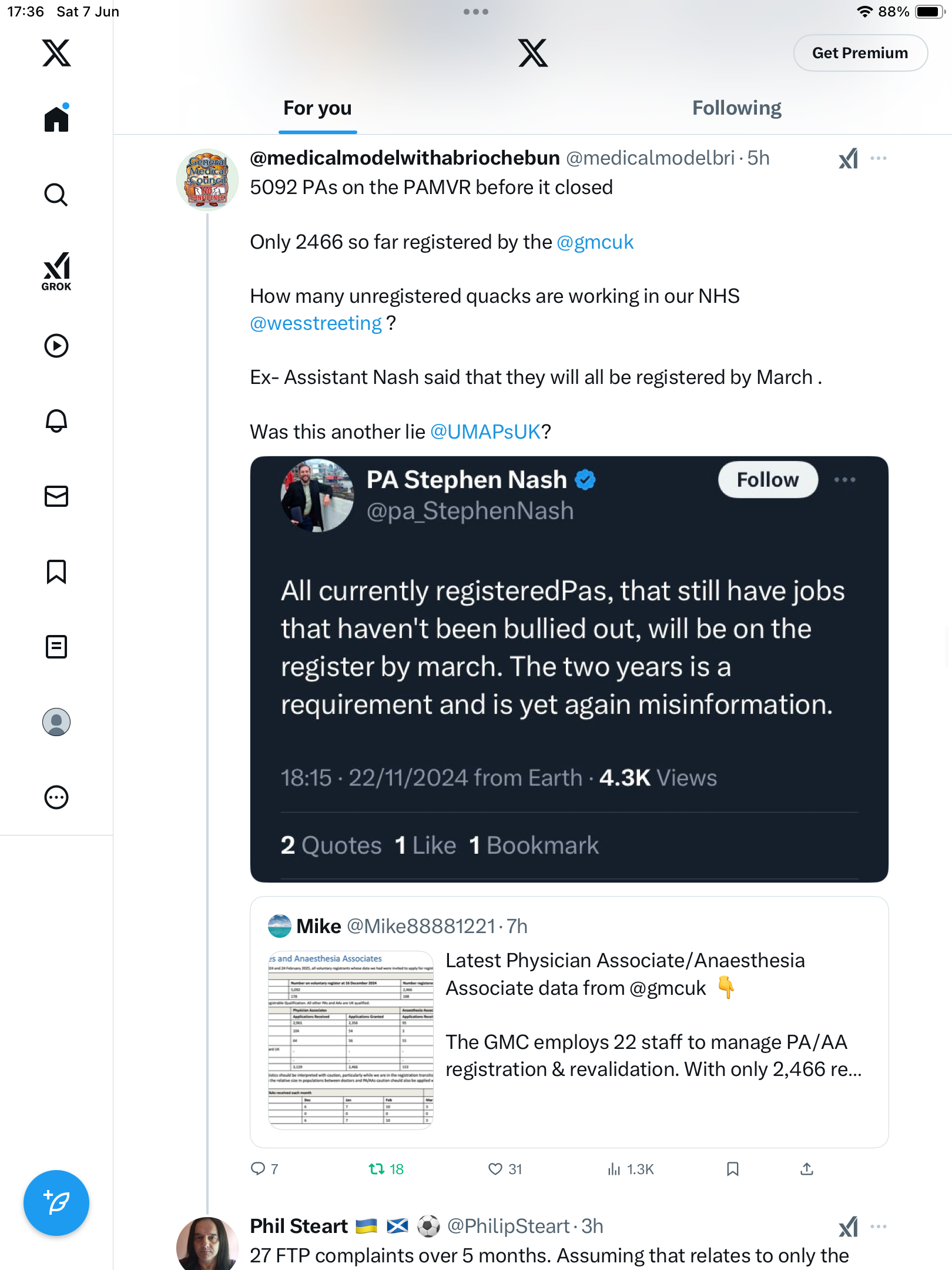Bookmark the medicalmodelwithabriochebun post
Image resolution: width=952 pixels, height=1270 pixels.
click(732, 1169)
